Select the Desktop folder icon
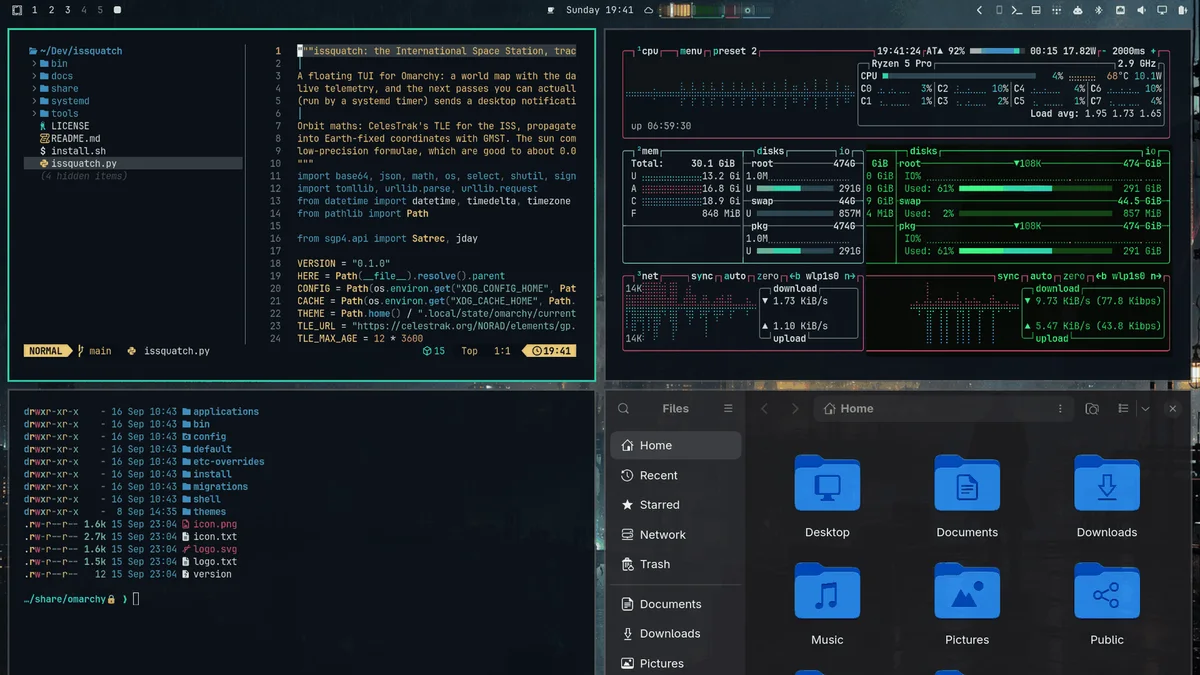Screen dimensions: 1200x675 [x=827, y=484]
